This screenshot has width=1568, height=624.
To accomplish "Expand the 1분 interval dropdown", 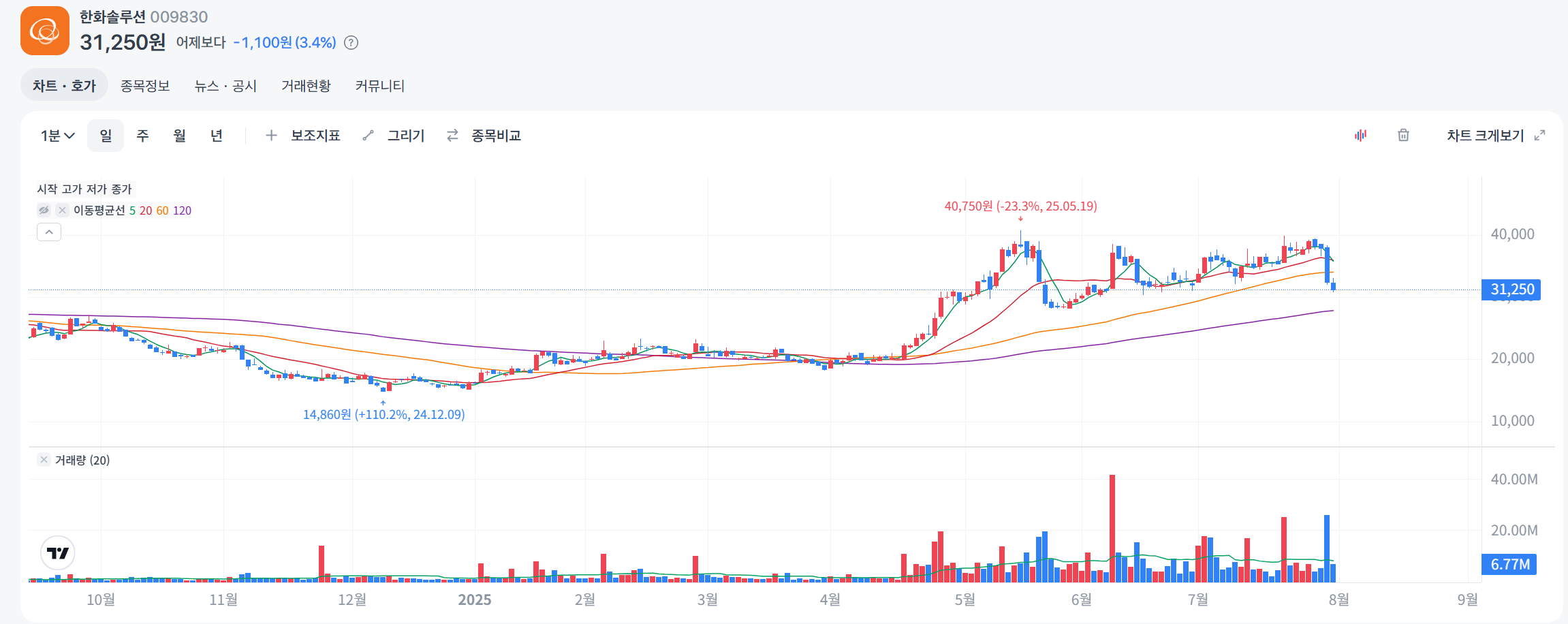I will [57, 136].
